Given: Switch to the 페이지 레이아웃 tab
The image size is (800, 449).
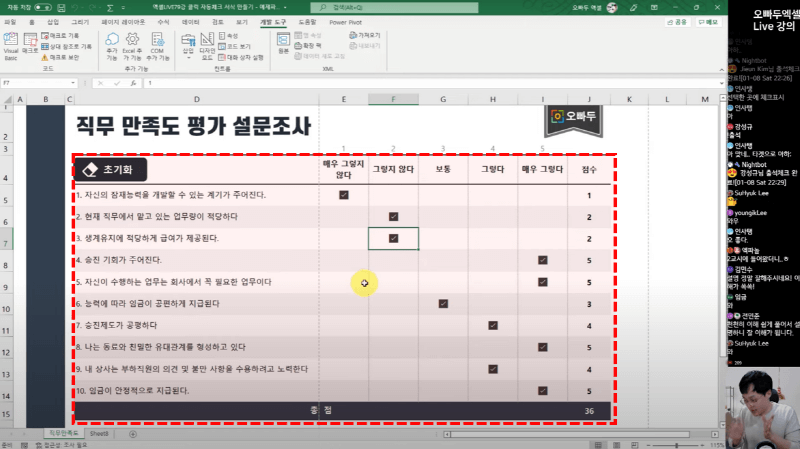Looking at the screenshot, I should click(x=123, y=22).
